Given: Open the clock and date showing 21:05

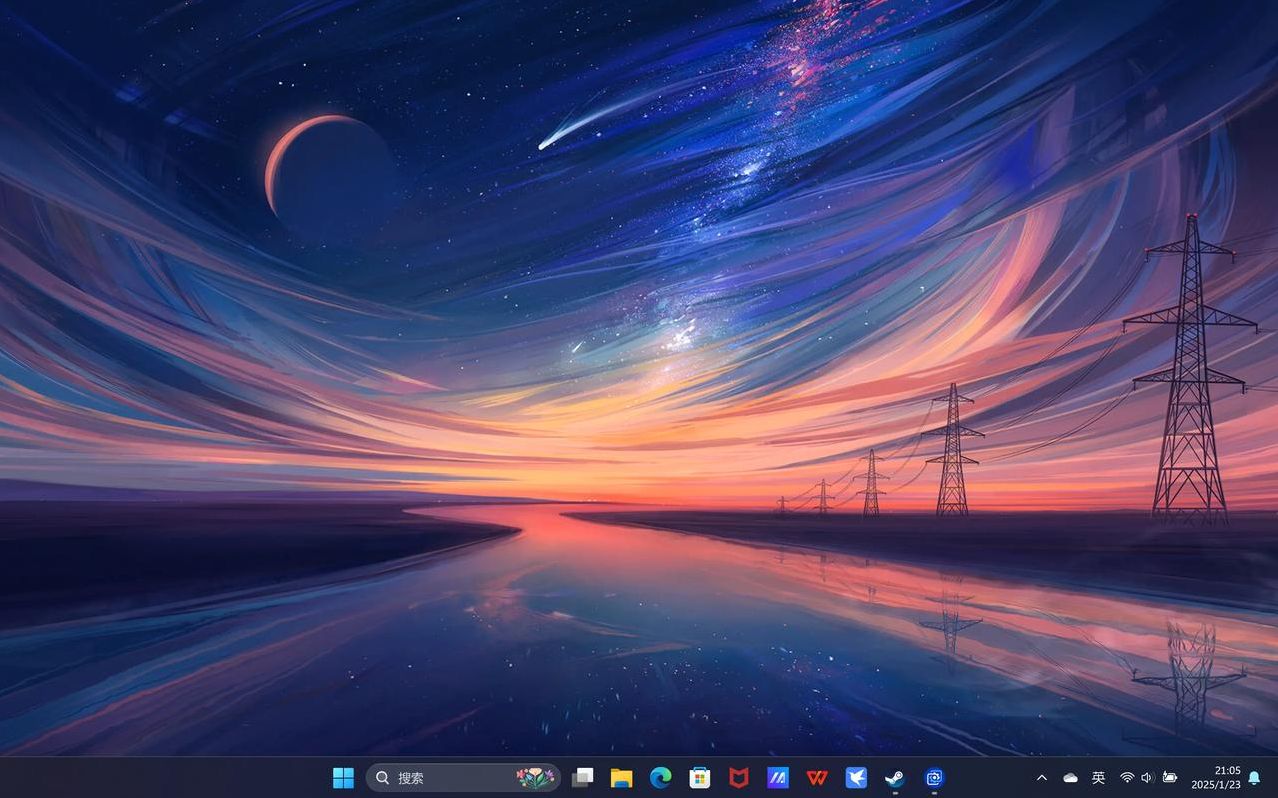Looking at the screenshot, I should pos(1216,777).
